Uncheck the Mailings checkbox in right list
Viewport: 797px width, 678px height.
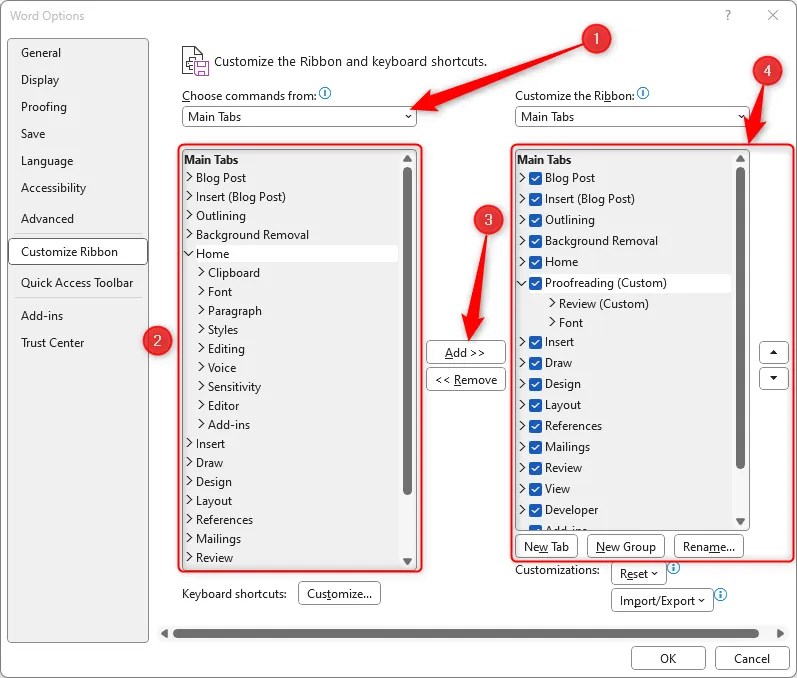coord(535,447)
